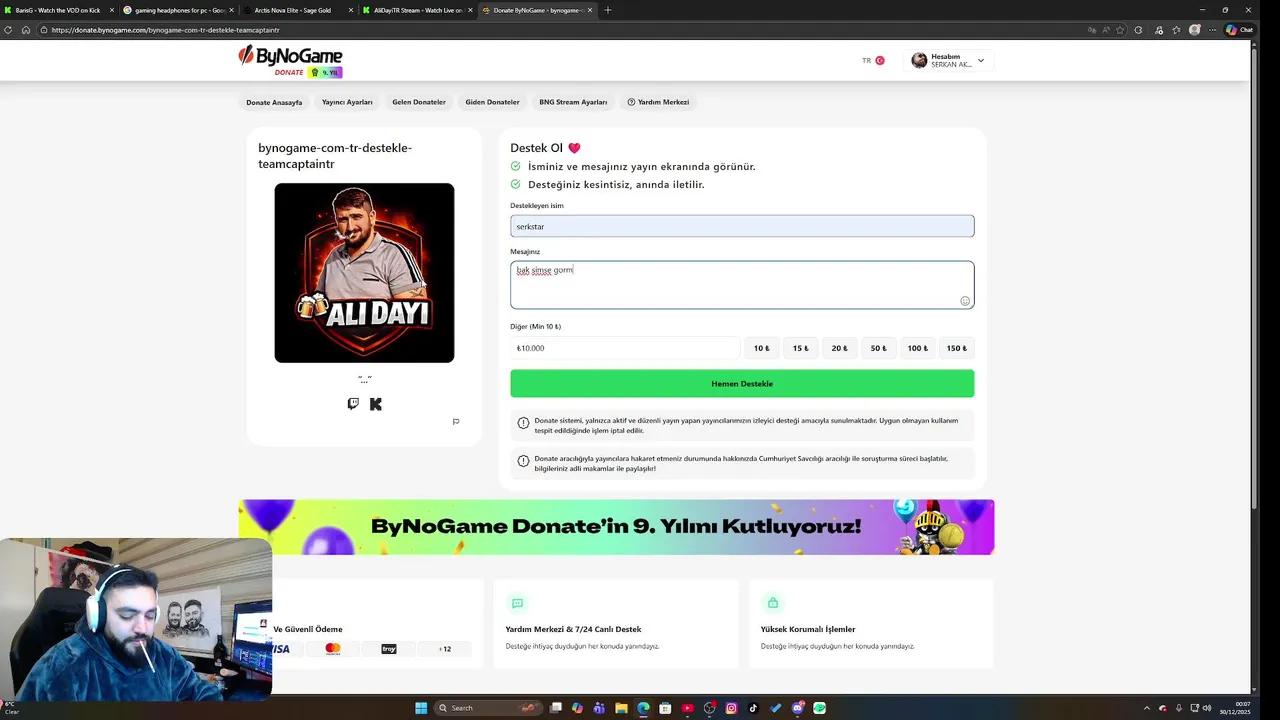Screen dimensions: 1280x720
Task: Open Instagram from the taskbar
Action: (731, 708)
